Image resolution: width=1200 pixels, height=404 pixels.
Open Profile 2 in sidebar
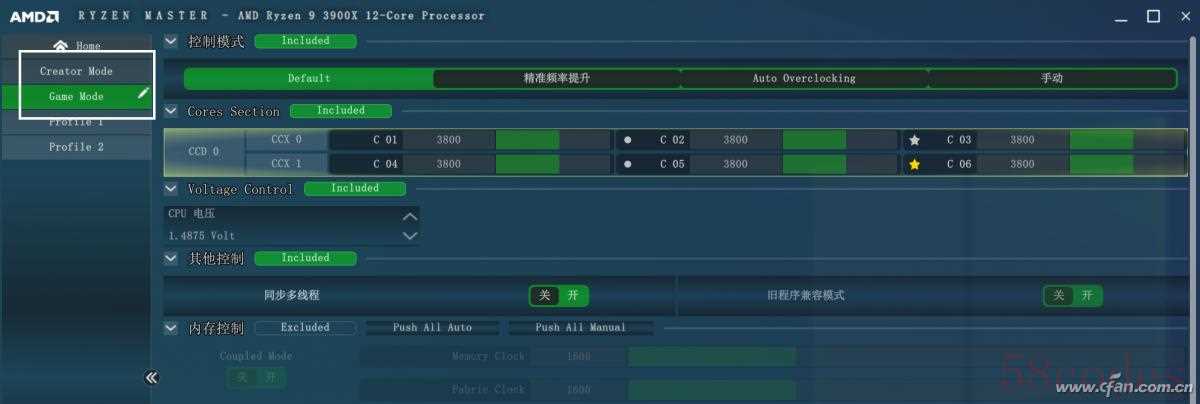77,147
